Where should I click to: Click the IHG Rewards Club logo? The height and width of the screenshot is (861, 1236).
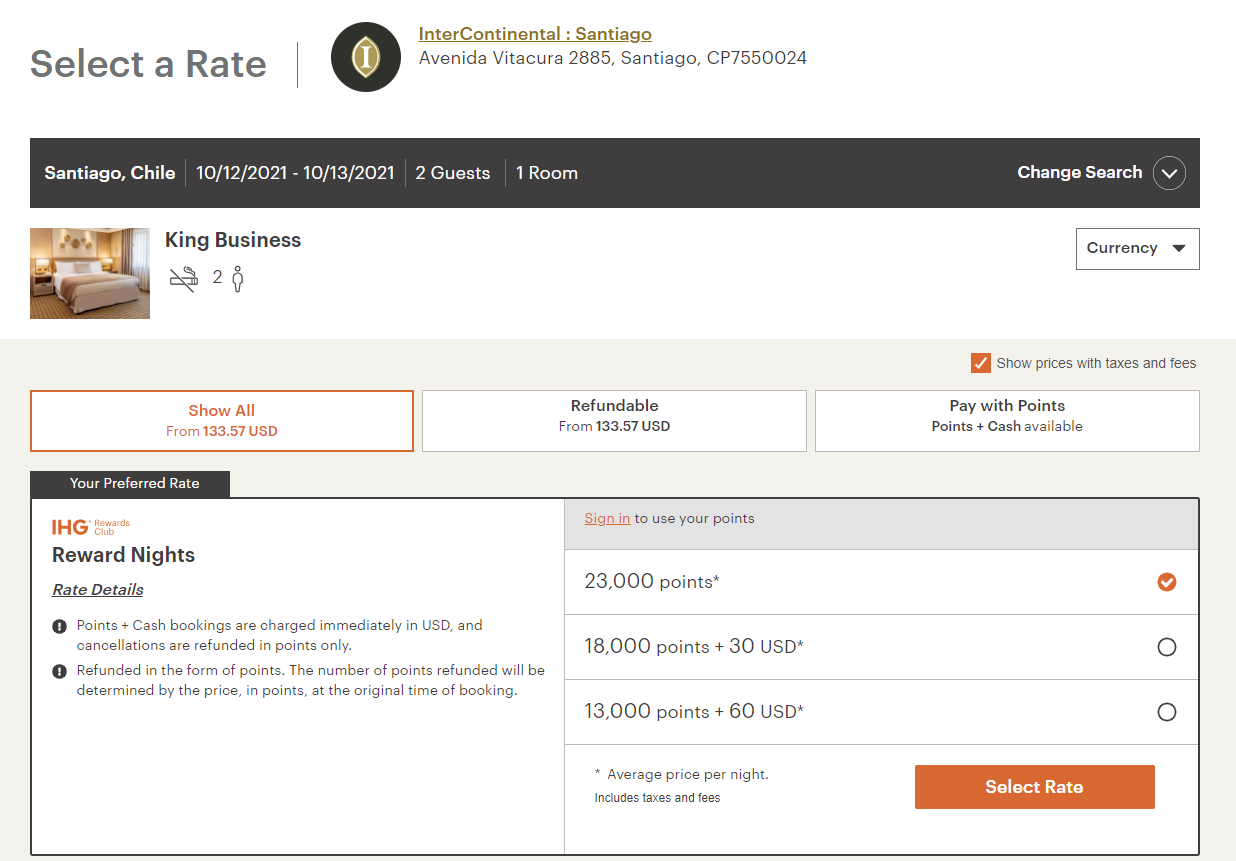click(91, 526)
